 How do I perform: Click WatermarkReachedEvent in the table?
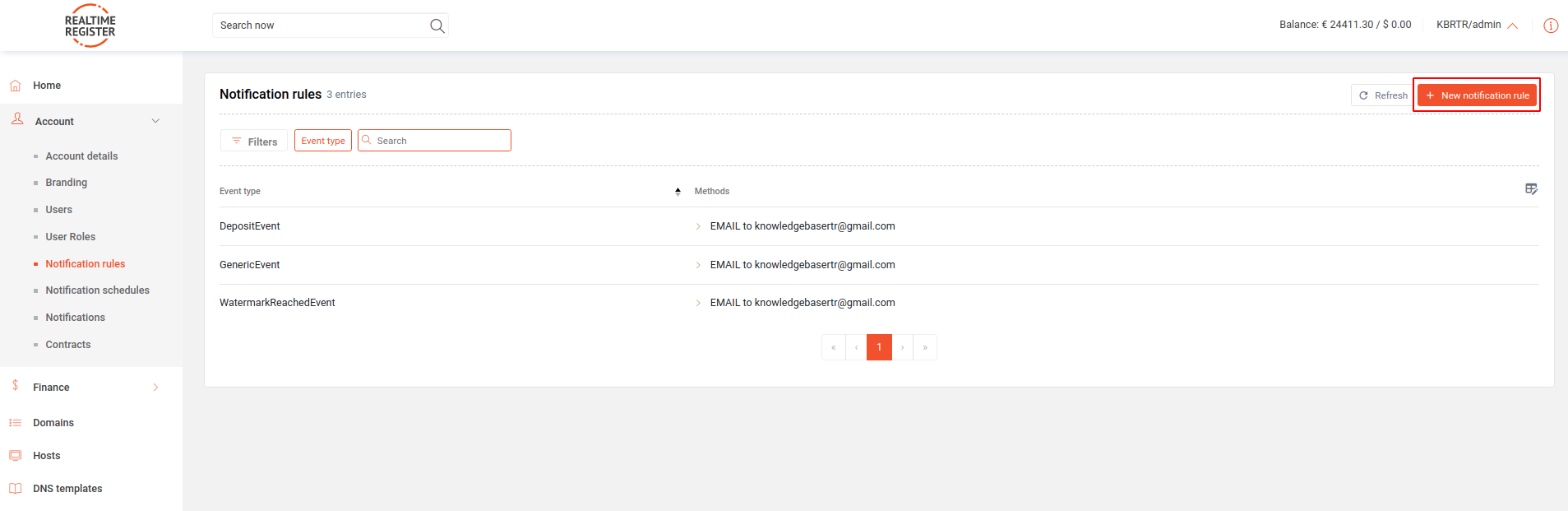tap(277, 303)
